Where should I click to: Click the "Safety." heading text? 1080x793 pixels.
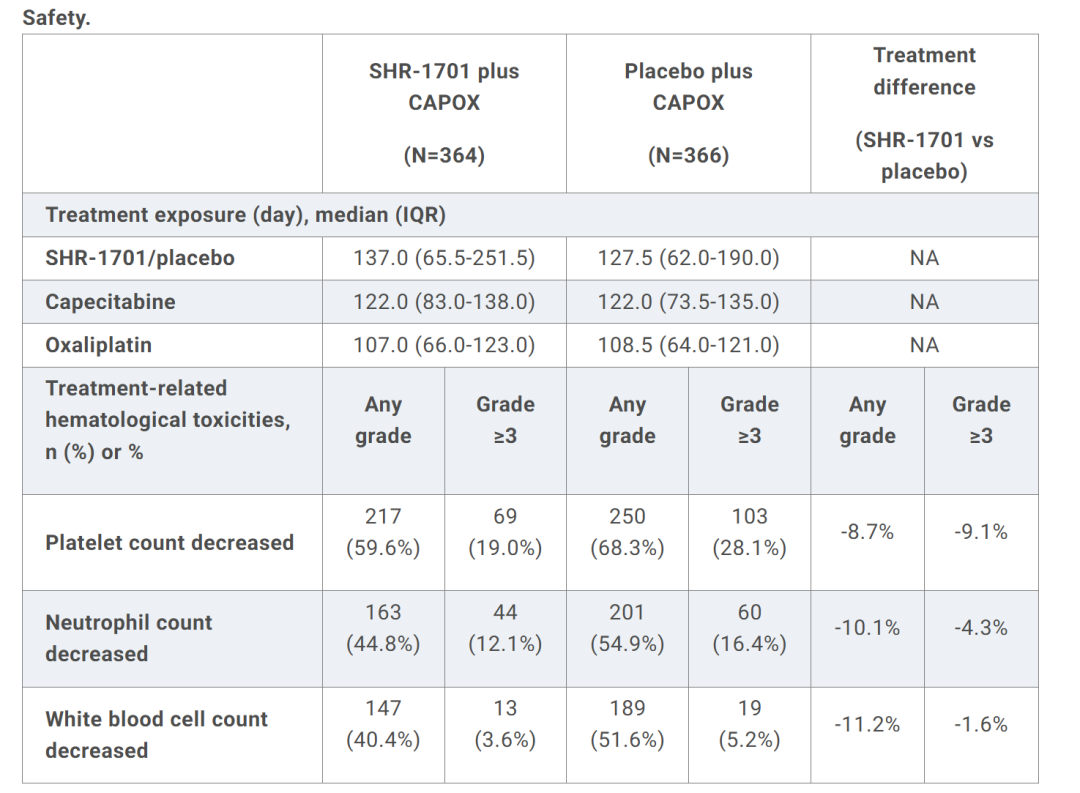point(56,17)
